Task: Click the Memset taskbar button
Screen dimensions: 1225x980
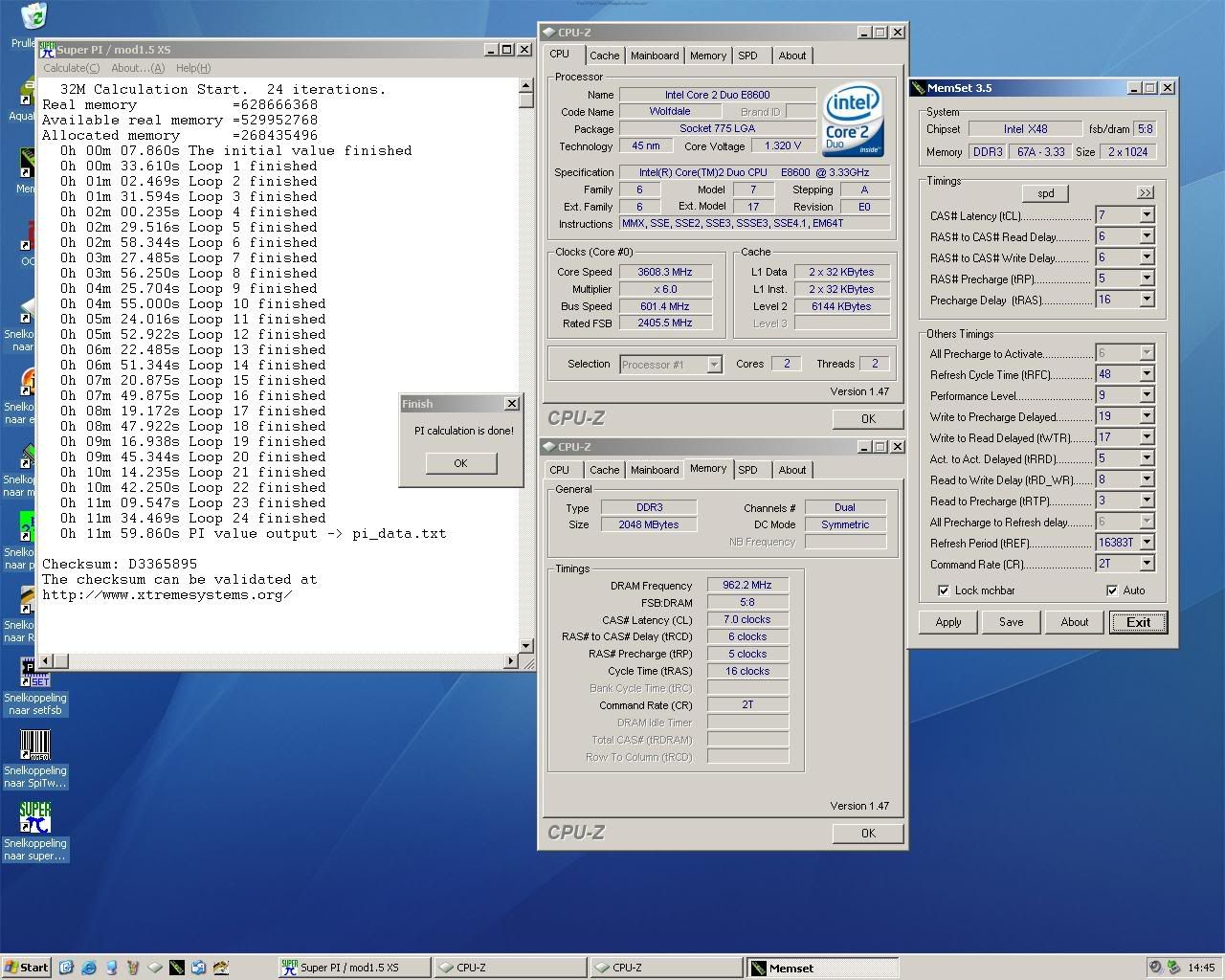Action: tap(822, 968)
